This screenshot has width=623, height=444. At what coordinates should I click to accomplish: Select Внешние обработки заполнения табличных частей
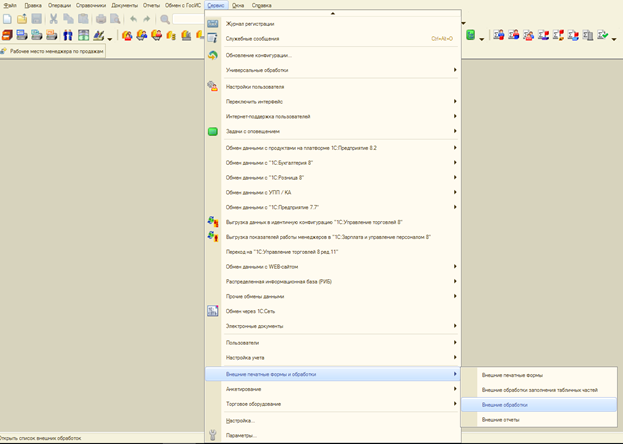click(x=539, y=390)
